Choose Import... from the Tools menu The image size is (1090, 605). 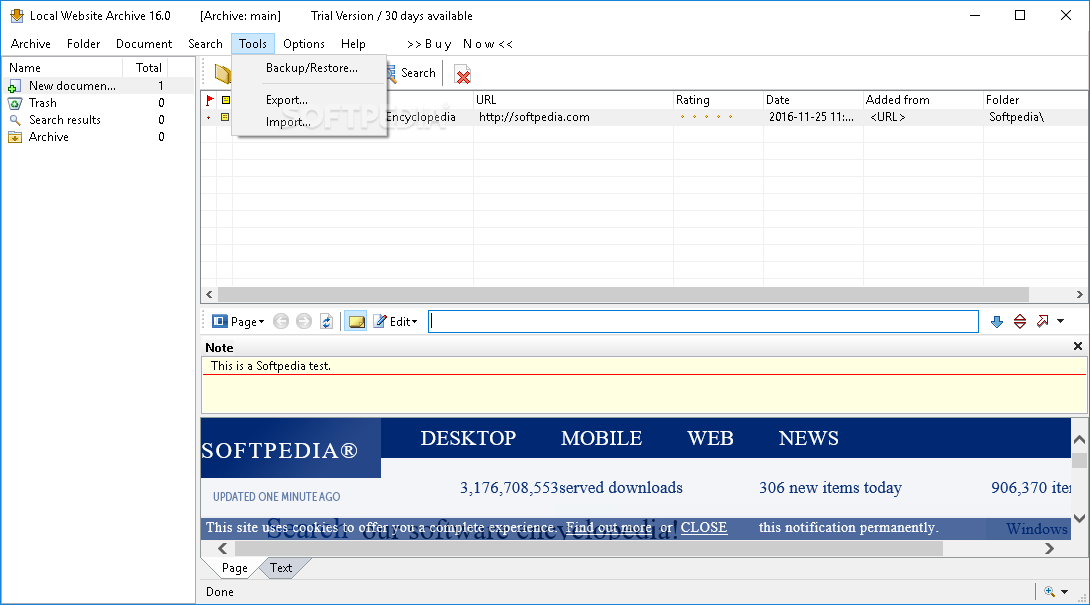point(288,122)
